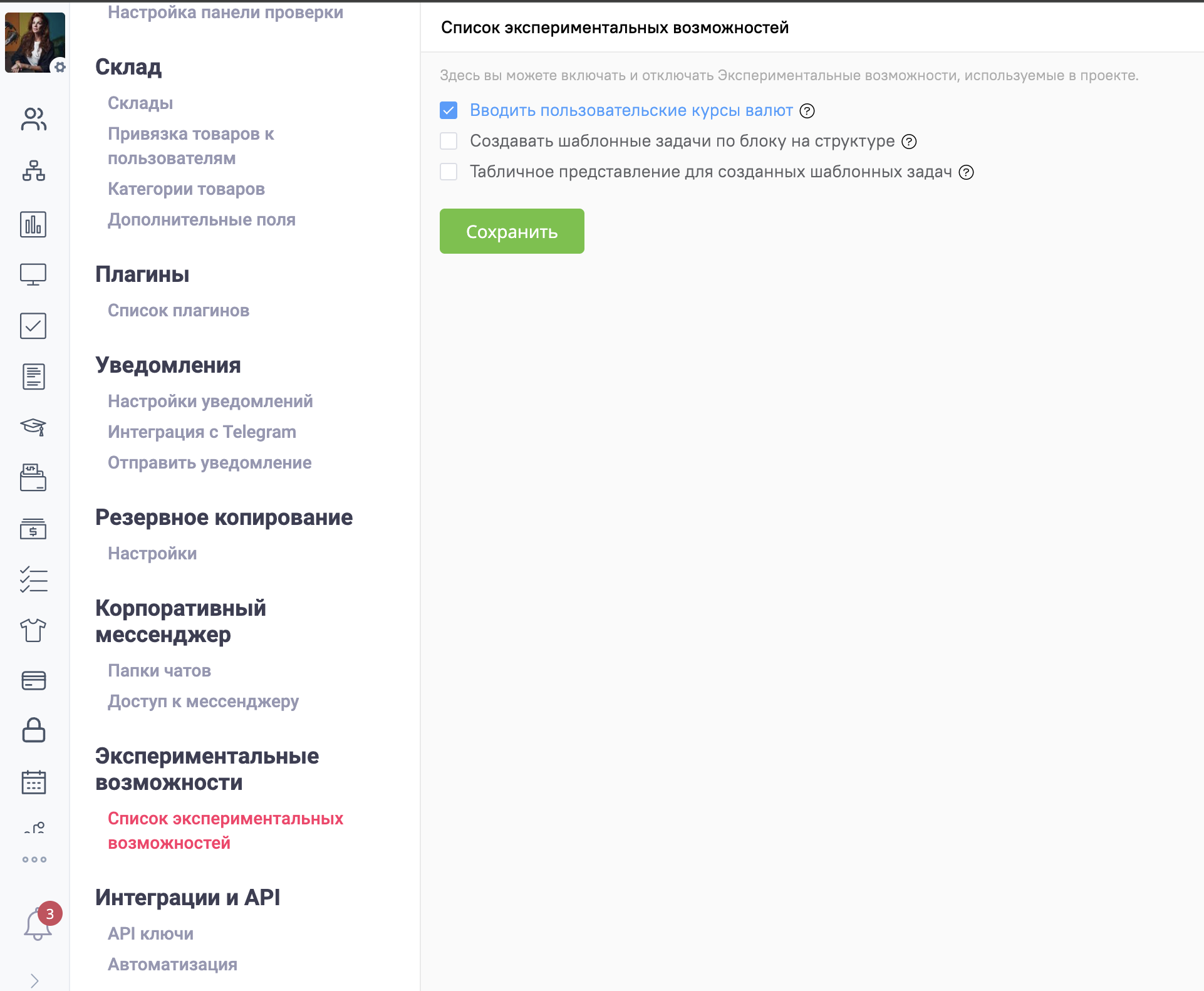Click the user avatar photo
The image size is (1204, 991).
pos(34,43)
